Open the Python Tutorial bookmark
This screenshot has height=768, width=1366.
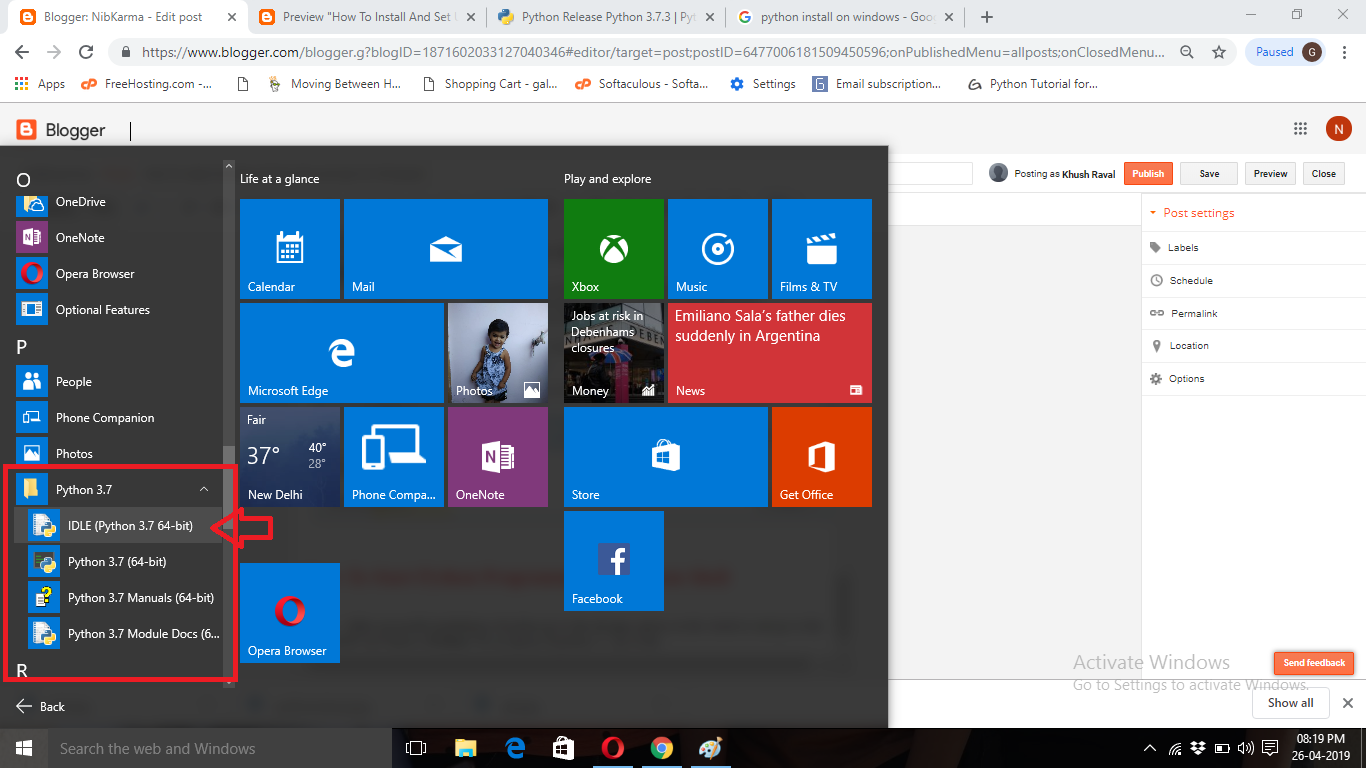click(x=1033, y=84)
